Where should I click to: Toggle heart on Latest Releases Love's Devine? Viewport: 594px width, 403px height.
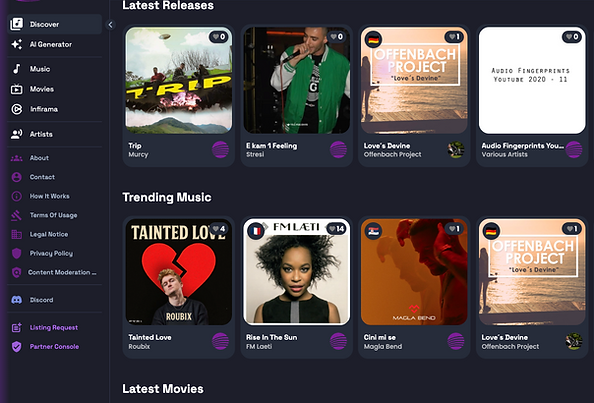pyautogui.click(x=454, y=37)
